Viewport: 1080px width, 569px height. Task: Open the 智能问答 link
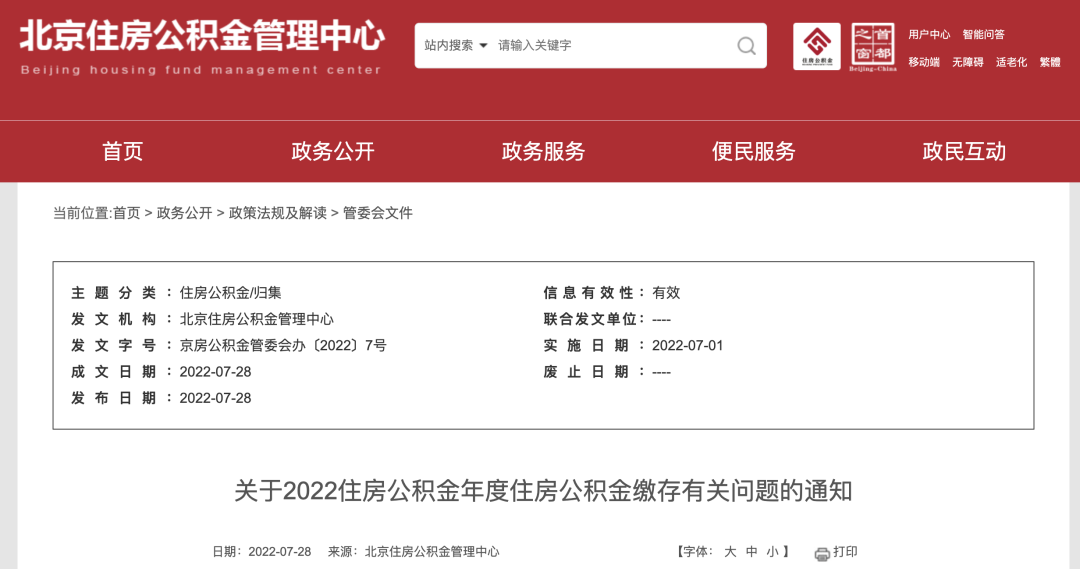tap(984, 34)
